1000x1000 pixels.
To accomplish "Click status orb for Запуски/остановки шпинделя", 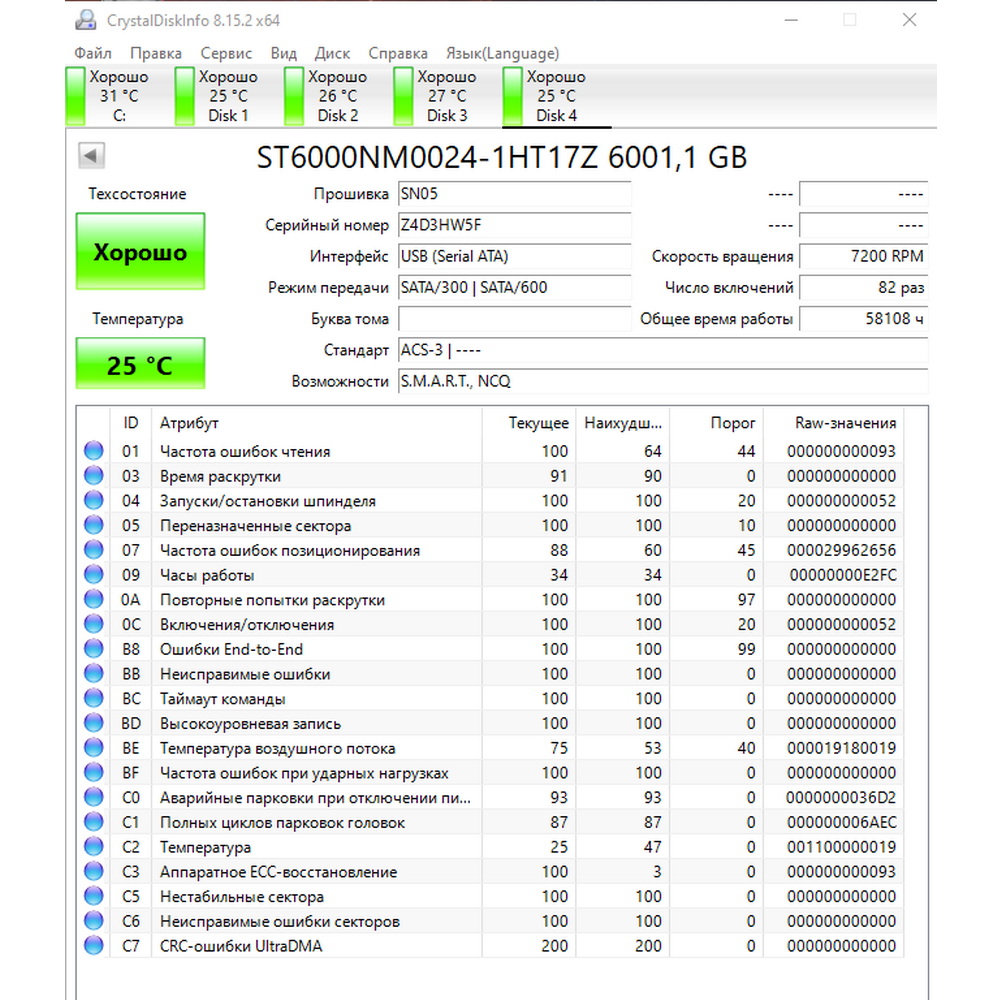I will point(94,500).
